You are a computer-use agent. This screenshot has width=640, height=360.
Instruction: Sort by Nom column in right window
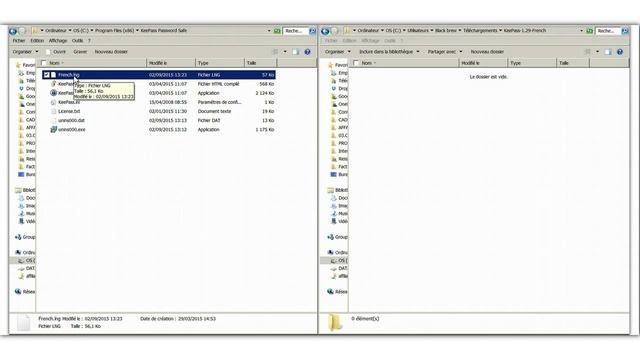(x=405, y=63)
